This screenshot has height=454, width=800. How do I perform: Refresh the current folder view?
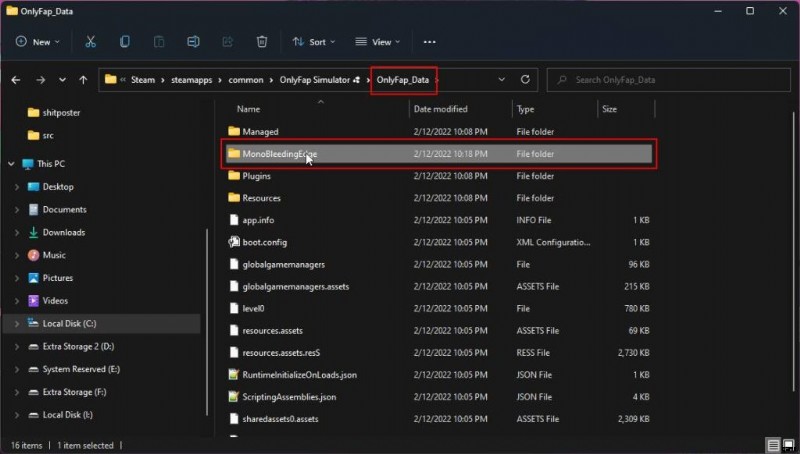click(x=525, y=80)
